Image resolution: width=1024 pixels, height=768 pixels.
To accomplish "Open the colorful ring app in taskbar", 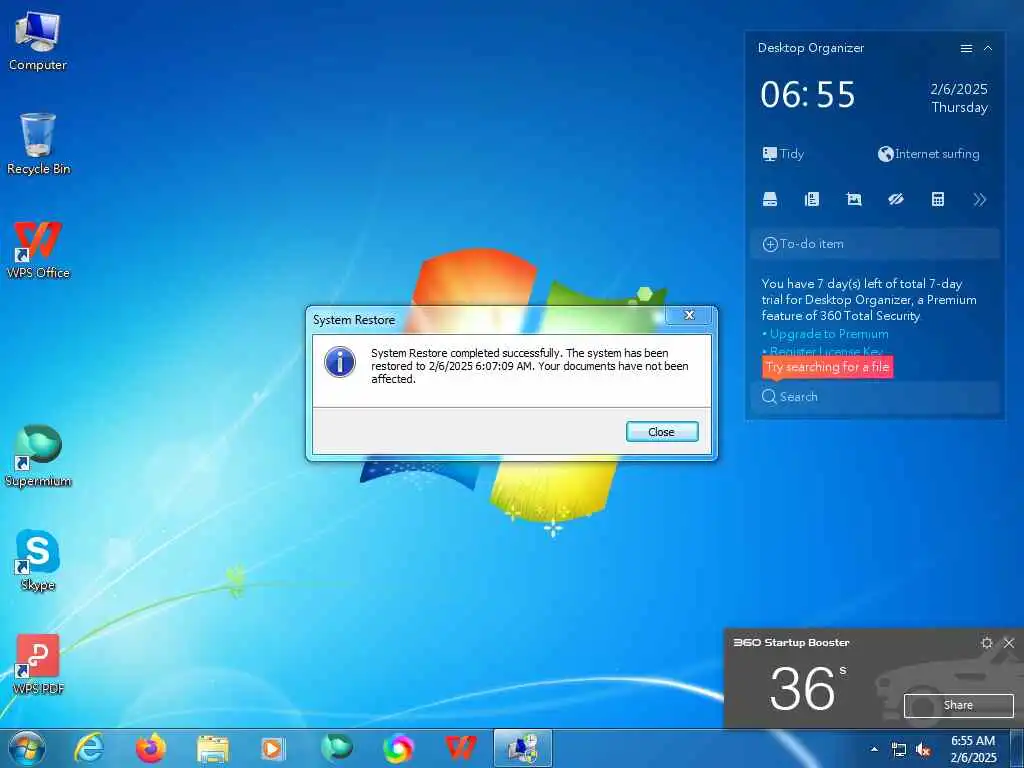I will pyautogui.click(x=398, y=748).
